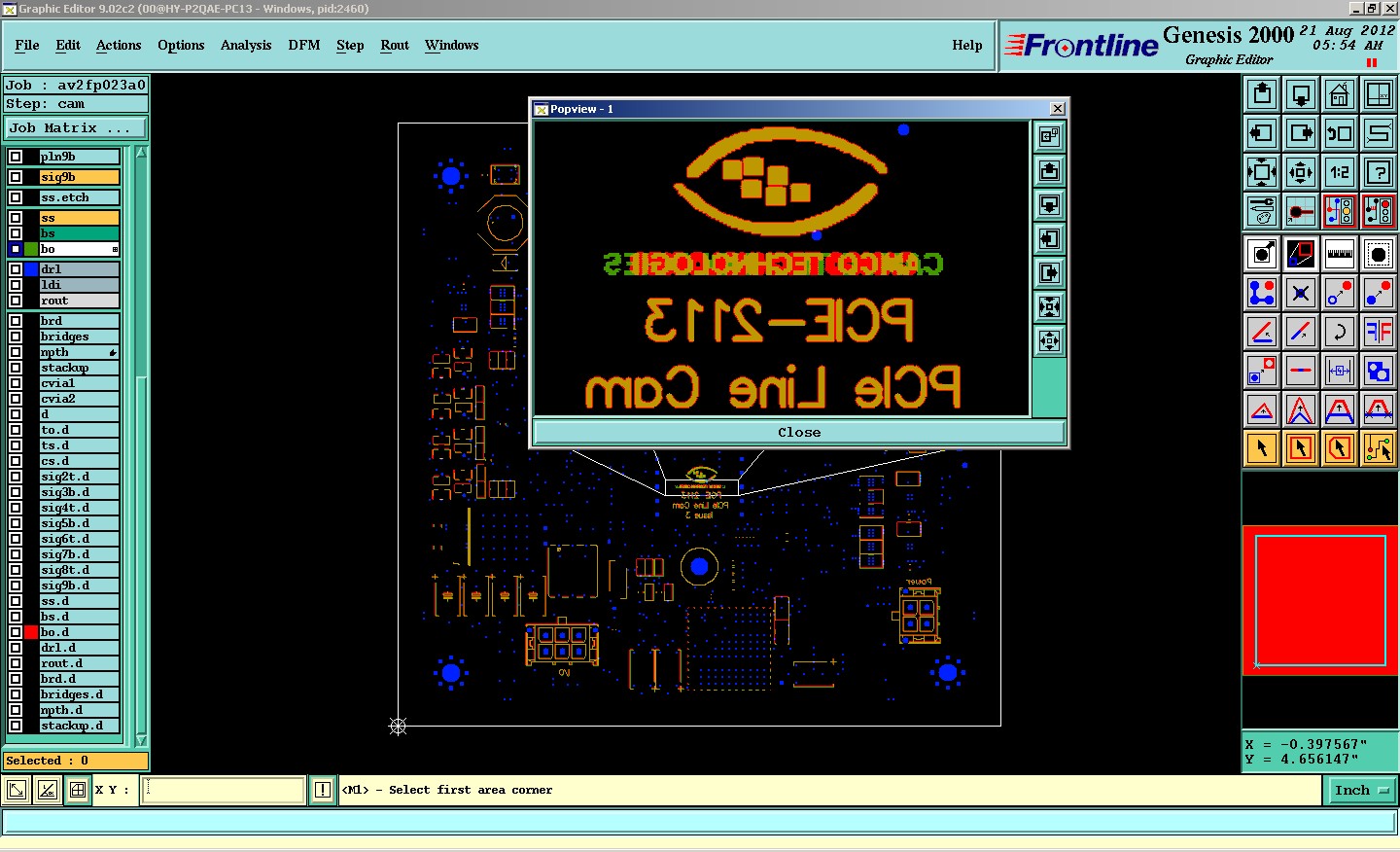Open the Windows menu
Screen dimensions: 1400x852
452,45
